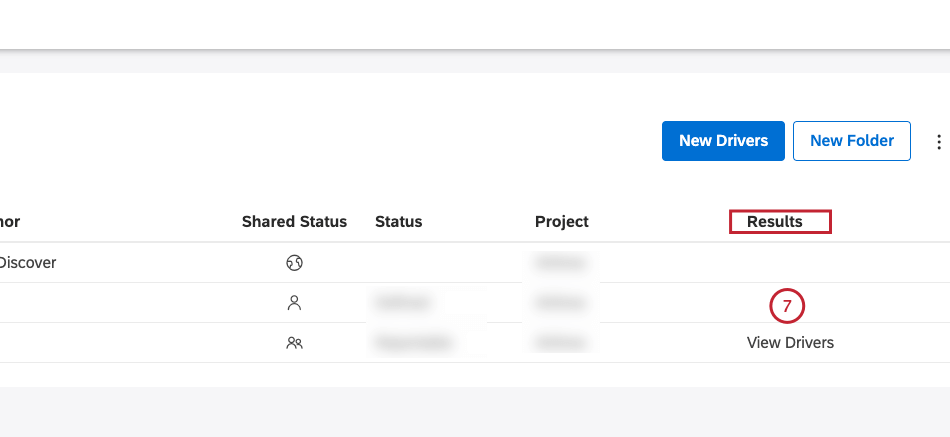Click the blurred Project cell in the View Drivers row

(x=560, y=342)
